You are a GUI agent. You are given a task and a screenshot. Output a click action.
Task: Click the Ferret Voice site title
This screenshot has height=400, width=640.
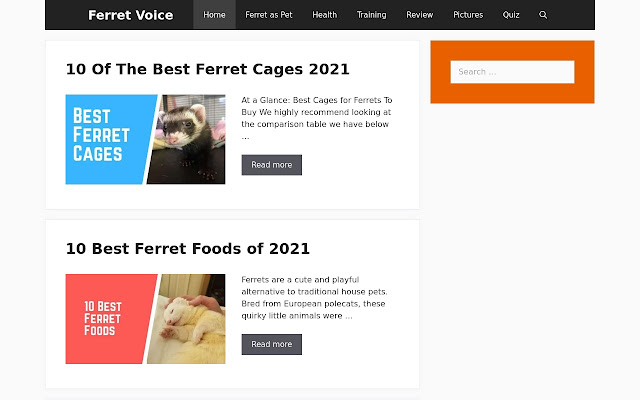click(130, 15)
